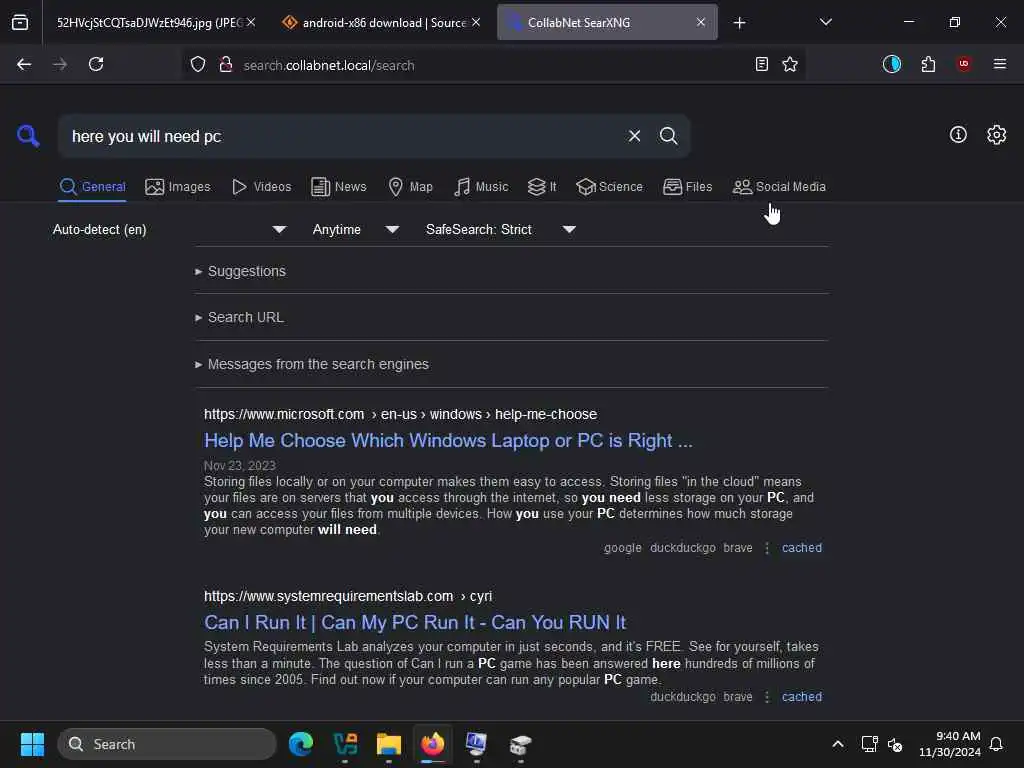The width and height of the screenshot is (1024, 768).
Task: Submit search with the magnifier button
Action: pyautogui.click(x=668, y=136)
